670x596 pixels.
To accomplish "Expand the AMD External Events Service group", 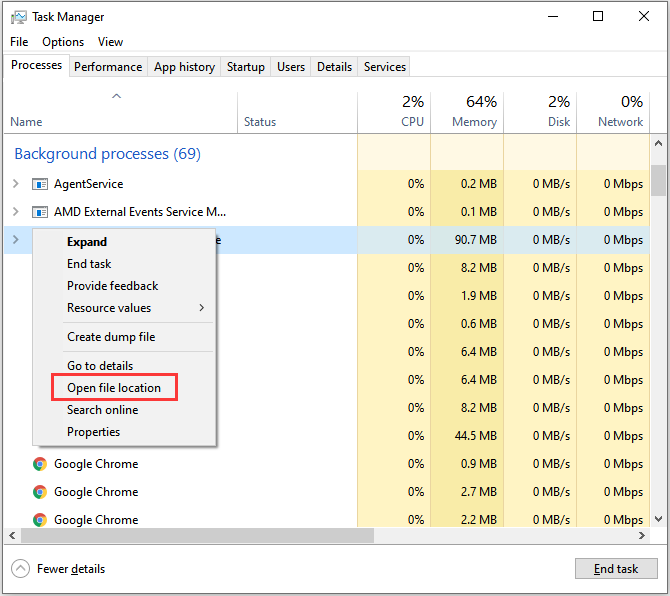I will pyautogui.click(x=16, y=211).
